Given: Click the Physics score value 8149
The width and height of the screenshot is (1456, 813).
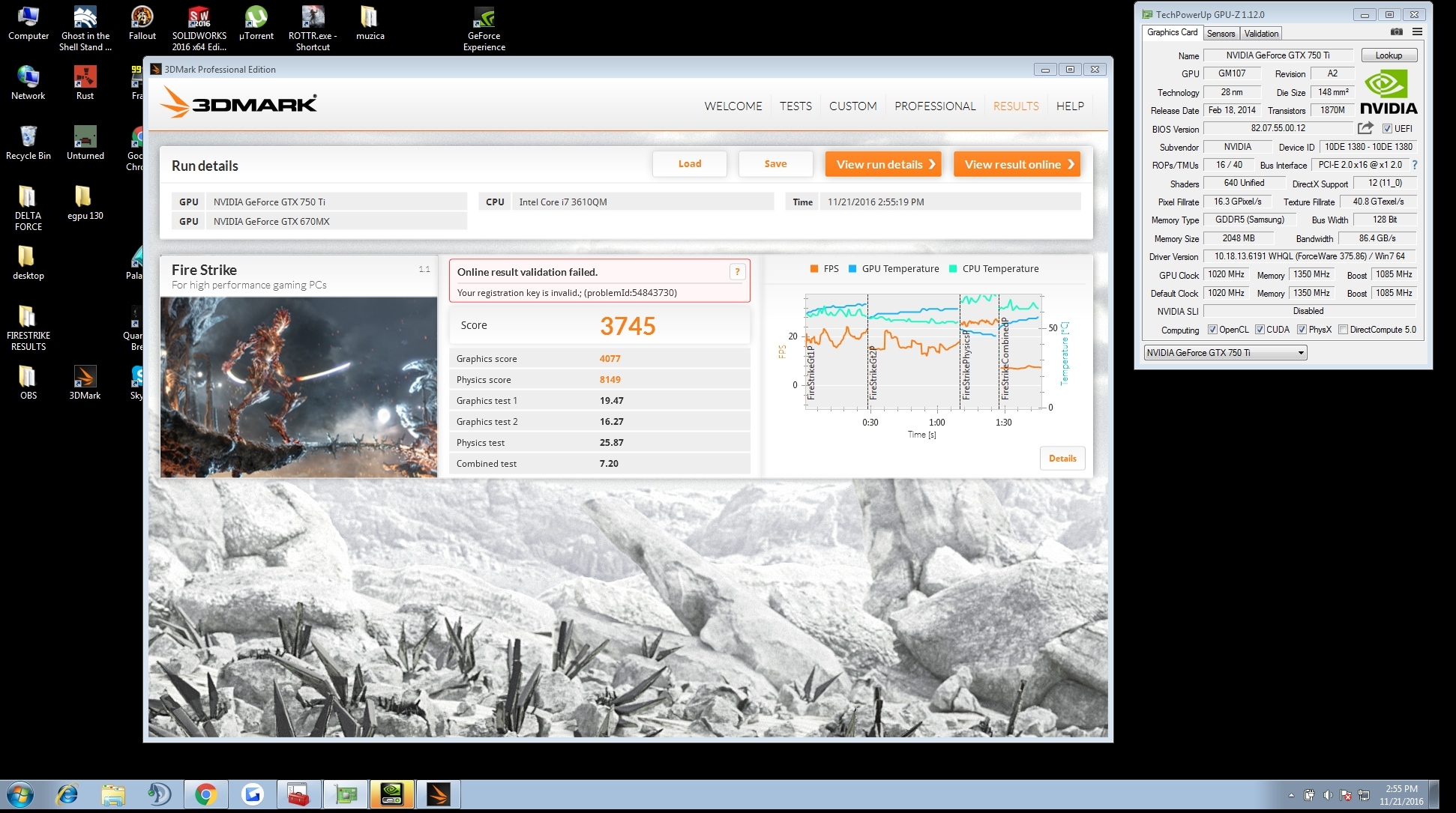Looking at the screenshot, I should coord(610,380).
